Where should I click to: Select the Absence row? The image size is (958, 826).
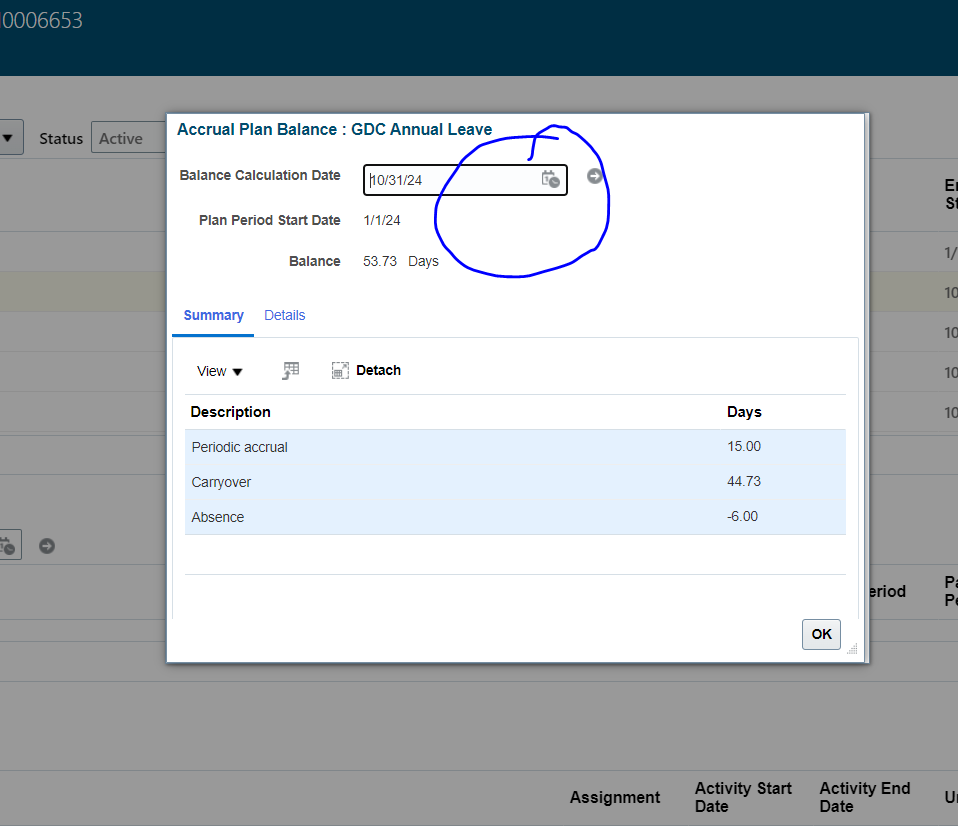(x=515, y=517)
